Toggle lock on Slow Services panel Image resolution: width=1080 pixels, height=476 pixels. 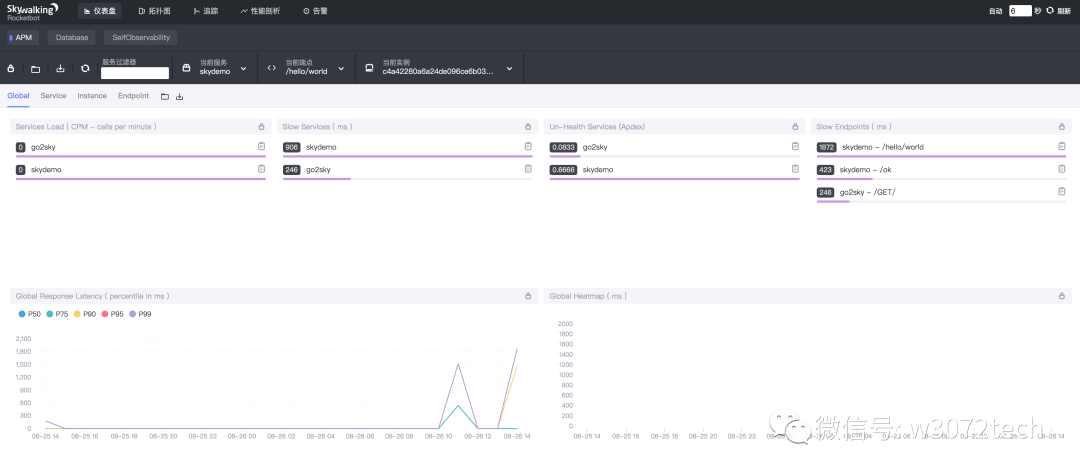coord(528,127)
